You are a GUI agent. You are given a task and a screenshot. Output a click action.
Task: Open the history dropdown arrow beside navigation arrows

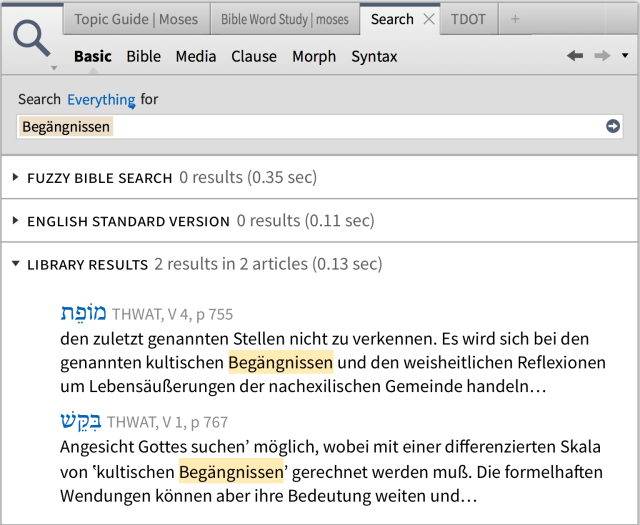[624, 56]
